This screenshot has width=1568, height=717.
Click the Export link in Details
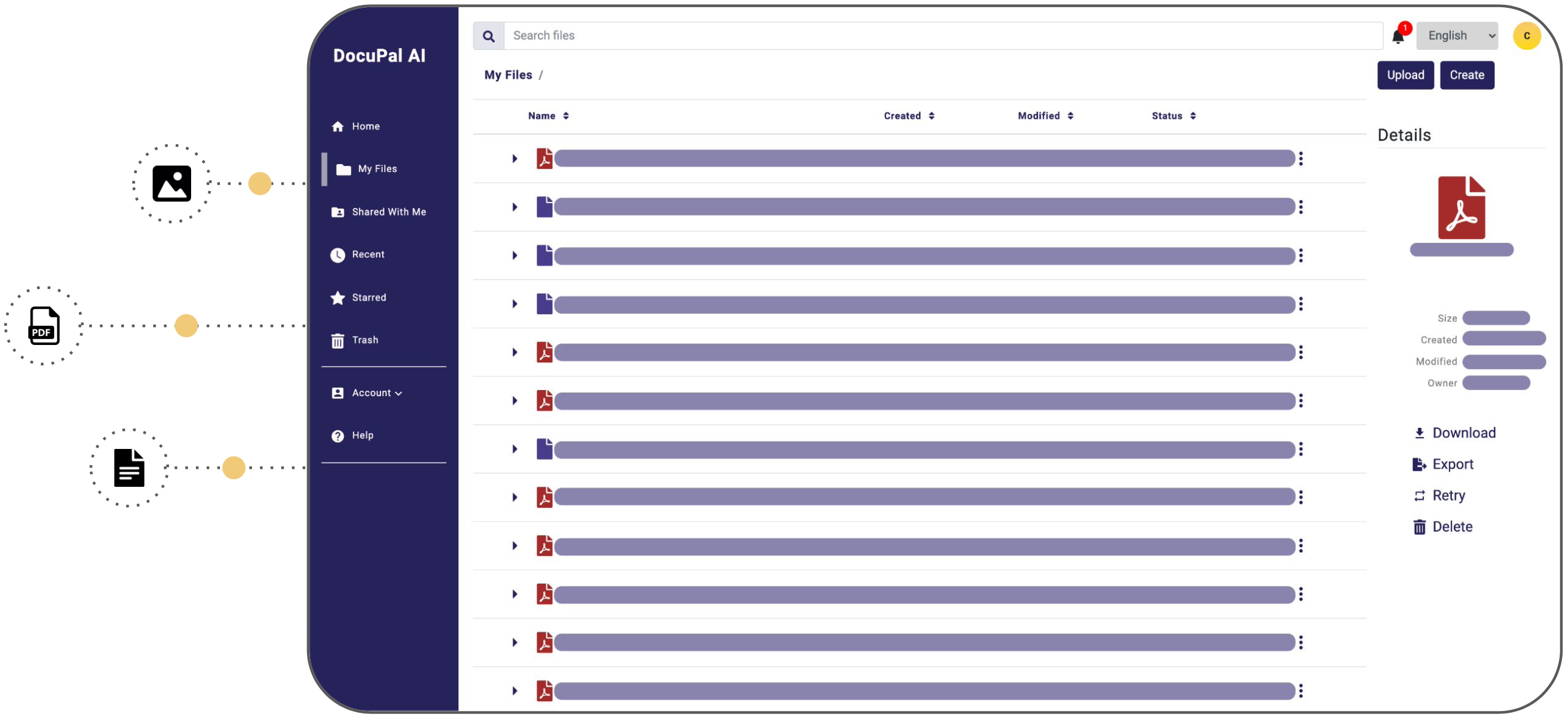point(1453,465)
